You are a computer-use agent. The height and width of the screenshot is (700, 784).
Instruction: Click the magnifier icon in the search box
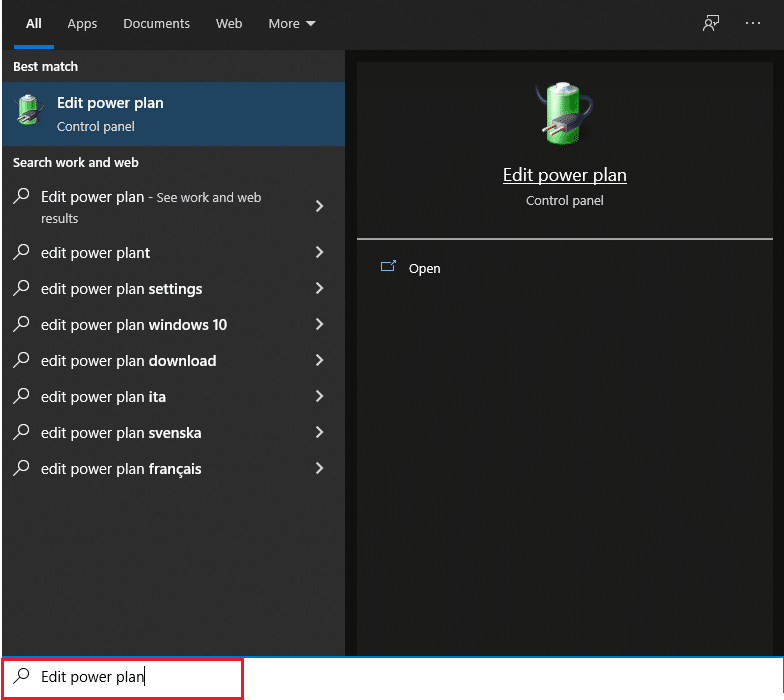click(x=22, y=677)
